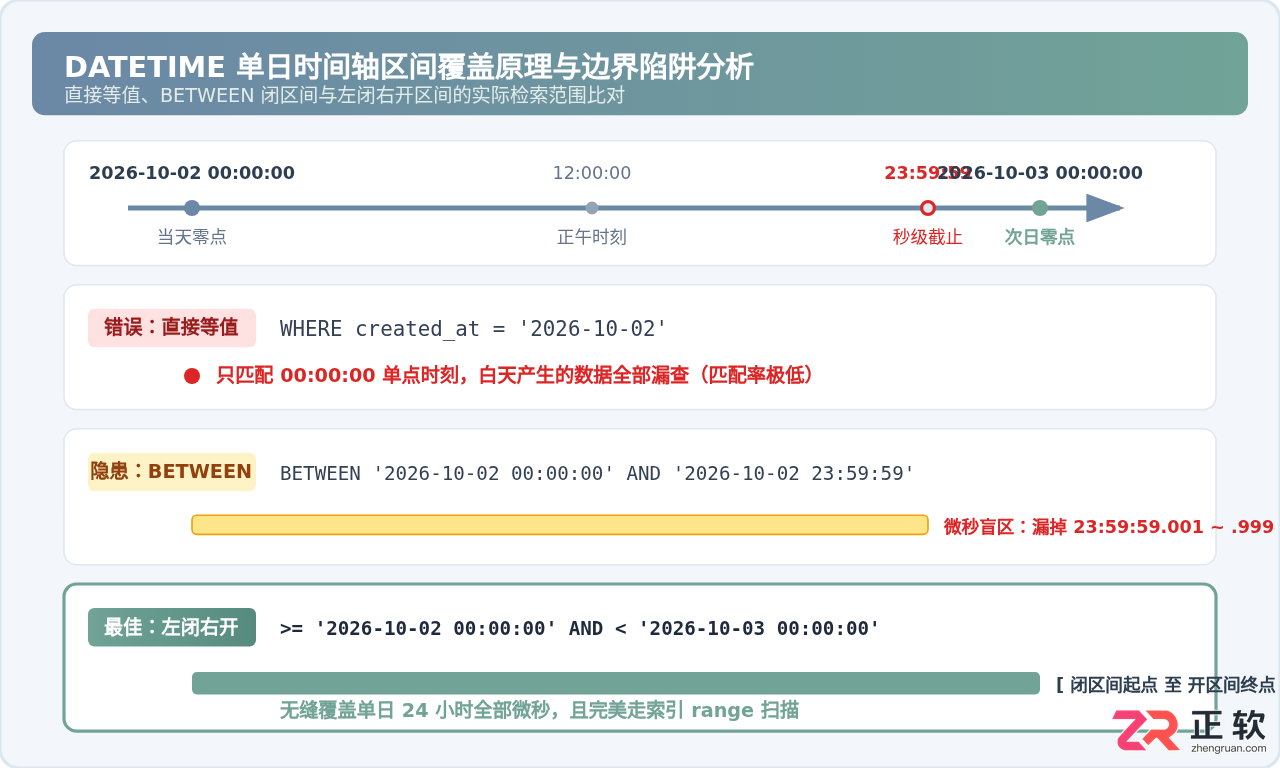Viewport: 1280px width, 768px height.
Task: Click the 12:00:00 noon timeline dot
Action: 592,208
